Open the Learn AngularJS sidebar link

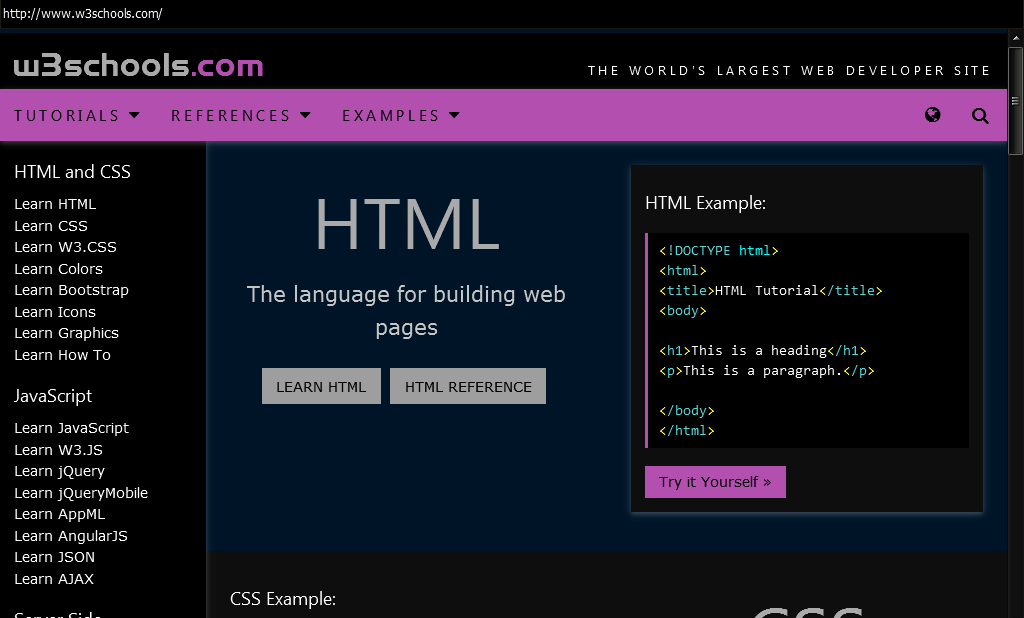71,536
